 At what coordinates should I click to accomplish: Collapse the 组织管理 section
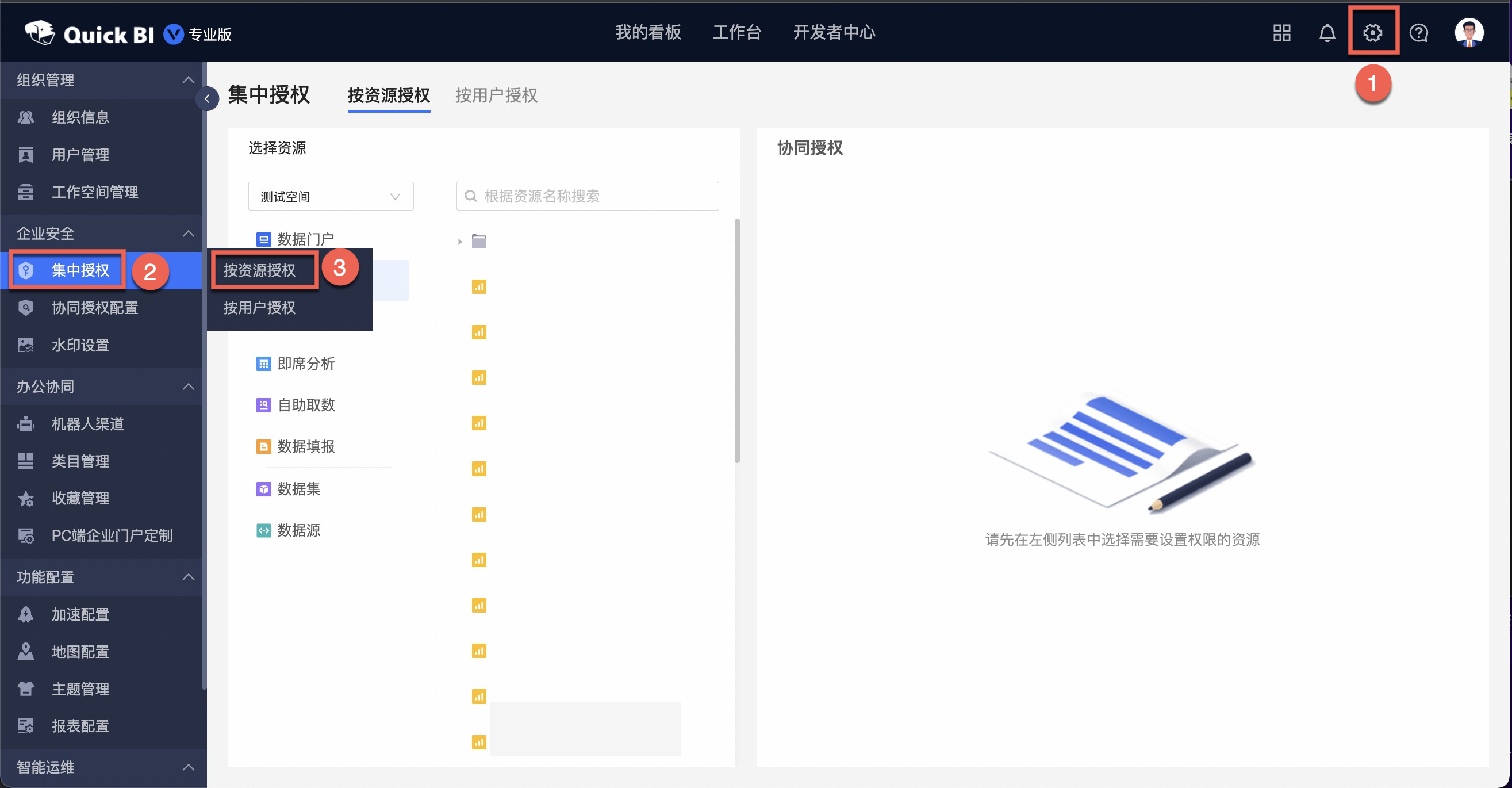click(x=188, y=80)
